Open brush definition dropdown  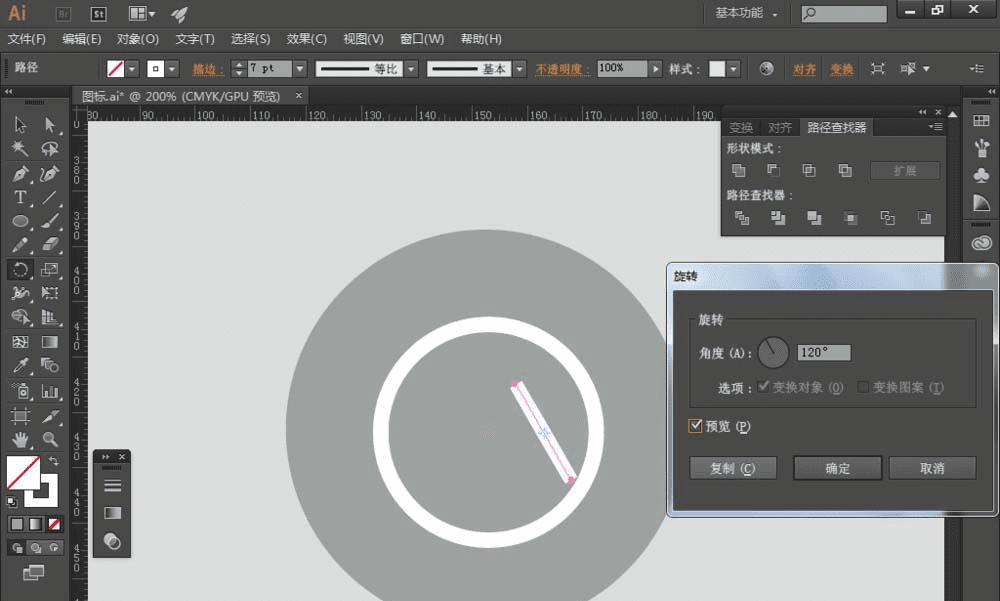point(520,68)
